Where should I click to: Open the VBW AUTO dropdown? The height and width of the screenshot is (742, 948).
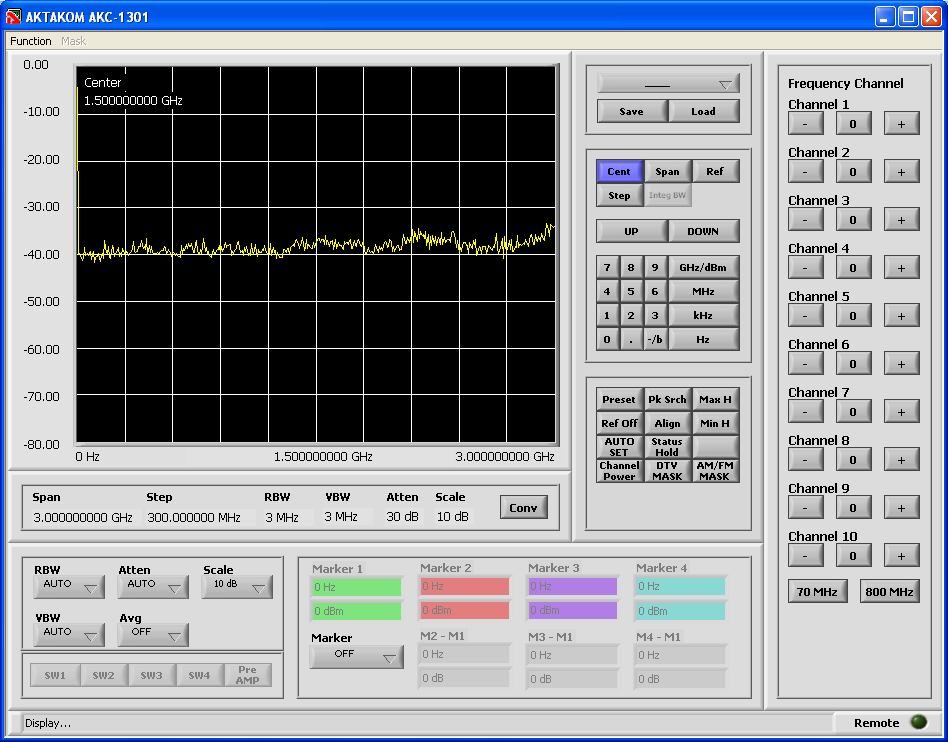[69, 634]
